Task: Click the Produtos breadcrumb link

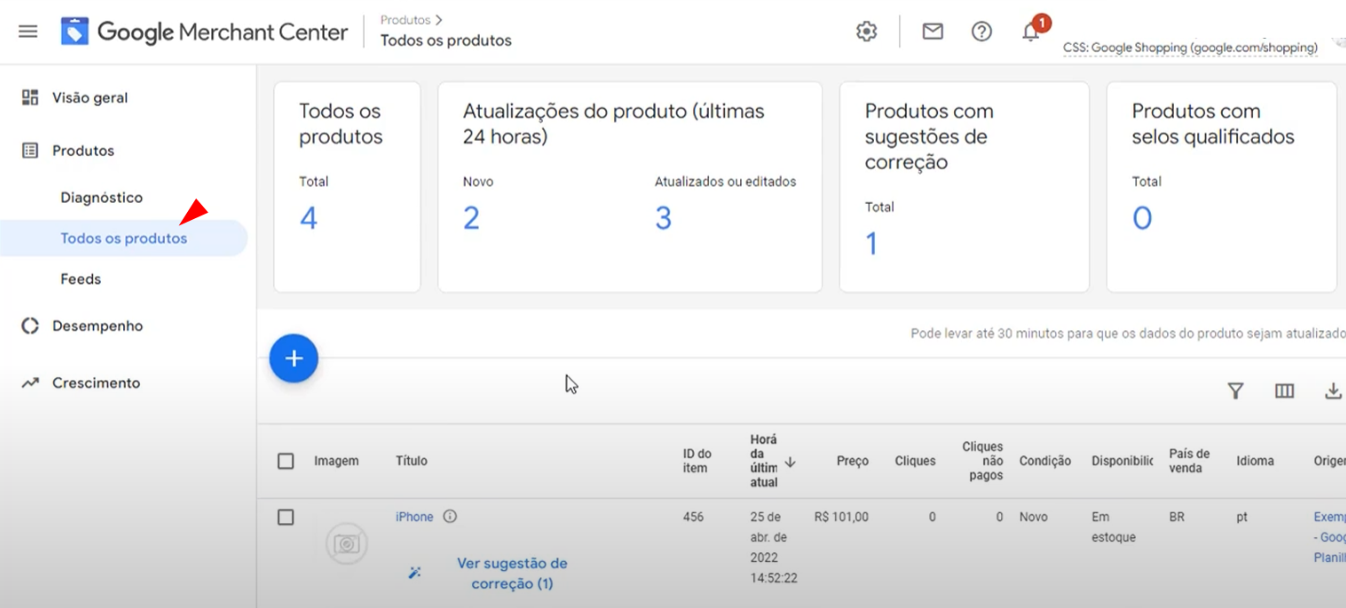Action: point(405,20)
